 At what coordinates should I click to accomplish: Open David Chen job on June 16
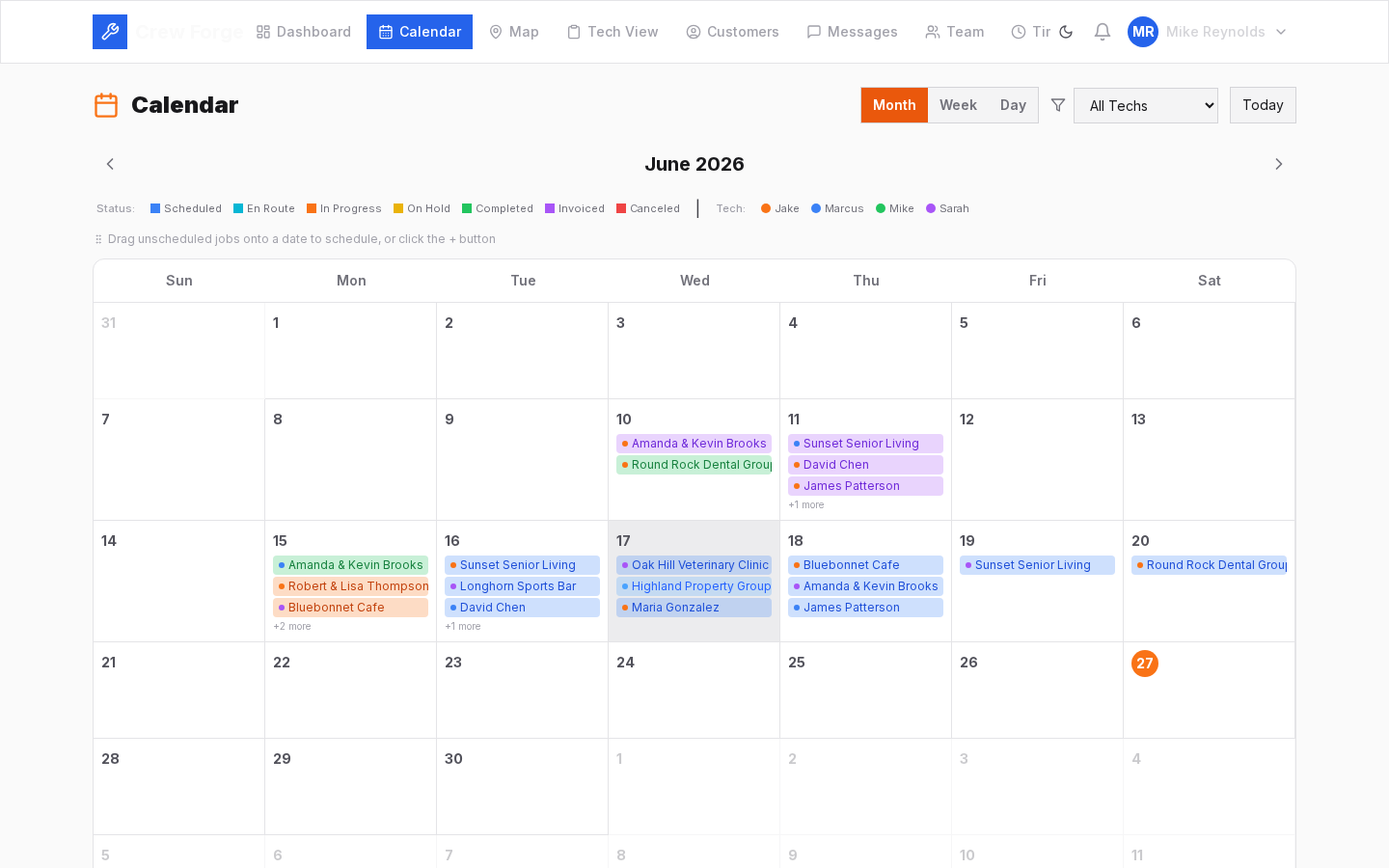point(522,608)
